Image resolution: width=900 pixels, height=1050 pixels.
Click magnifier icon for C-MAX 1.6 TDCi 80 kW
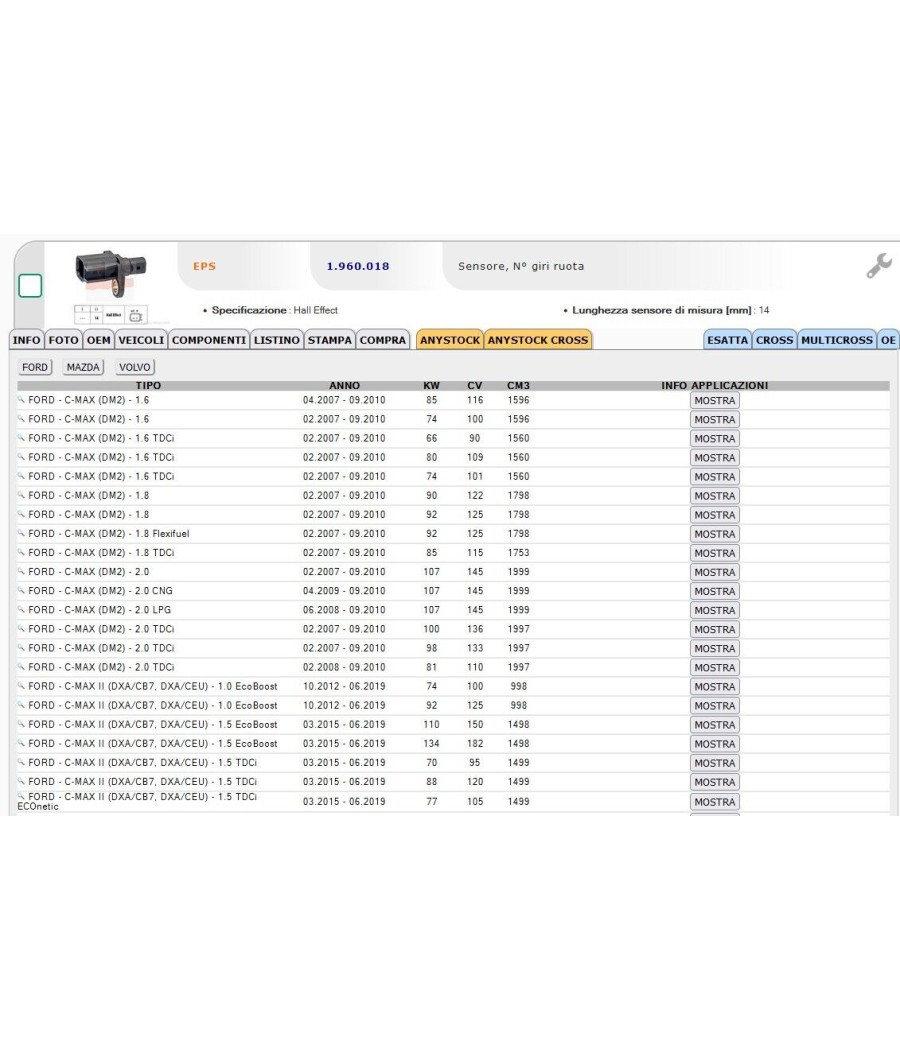(x=21, y=456)
